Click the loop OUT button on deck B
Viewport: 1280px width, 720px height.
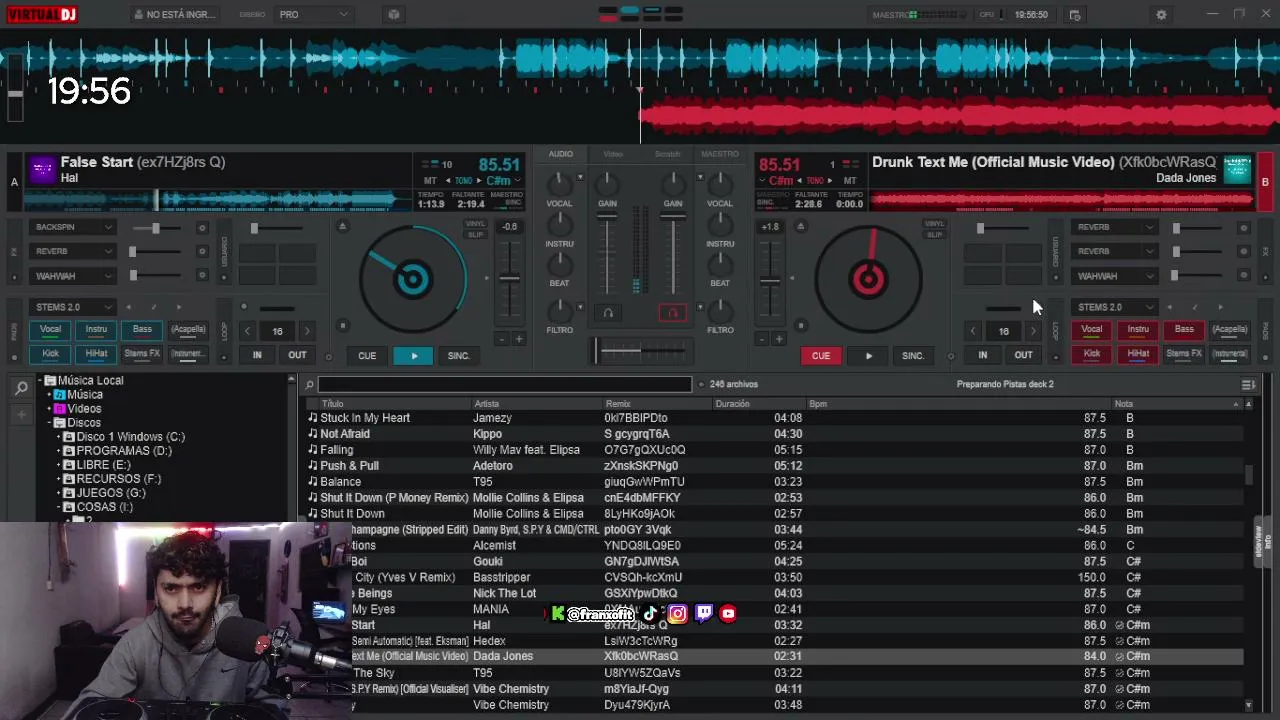(x=1023, y=356)
